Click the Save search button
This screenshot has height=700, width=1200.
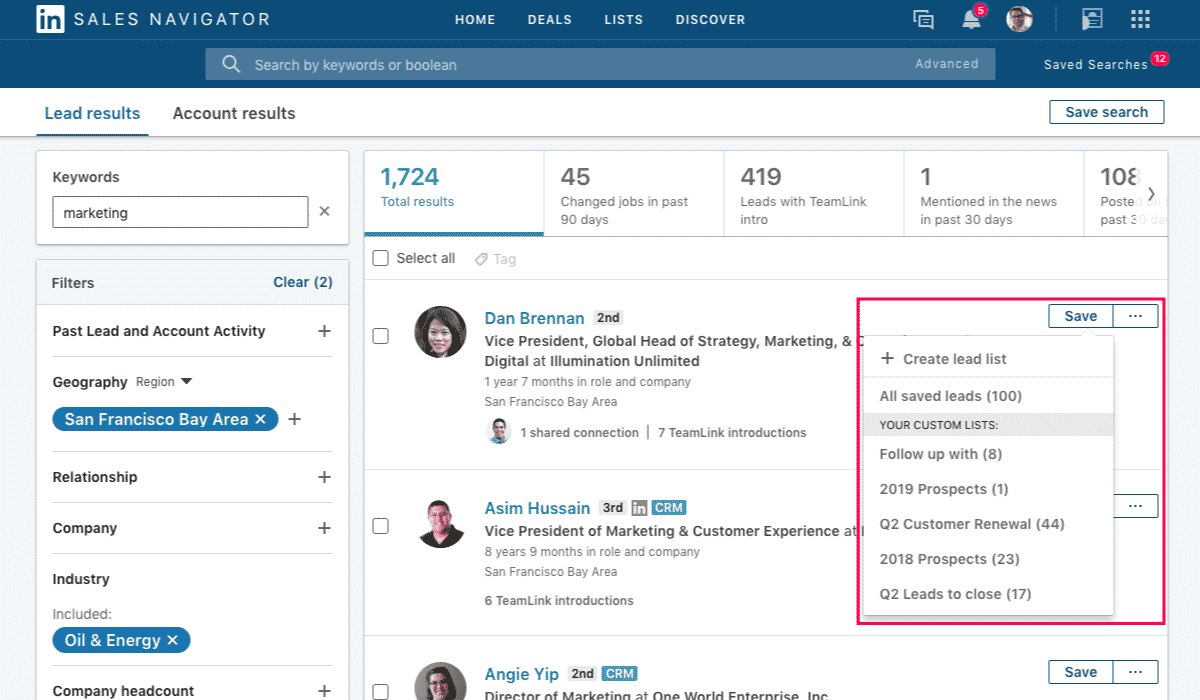pos(1107,111)
